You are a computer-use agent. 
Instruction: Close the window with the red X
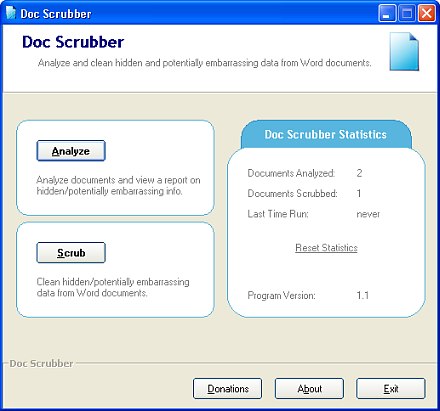[427, 13]
